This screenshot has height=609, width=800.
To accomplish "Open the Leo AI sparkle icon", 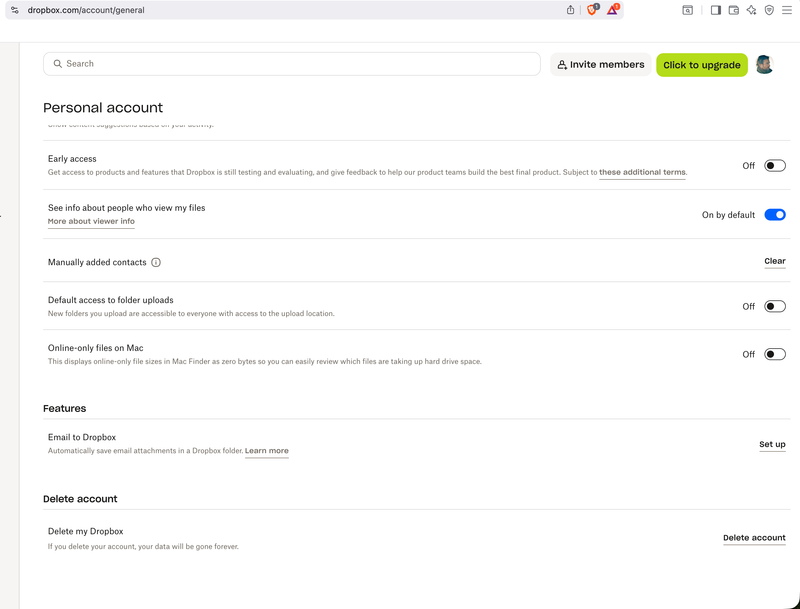I will coord(752,10).
